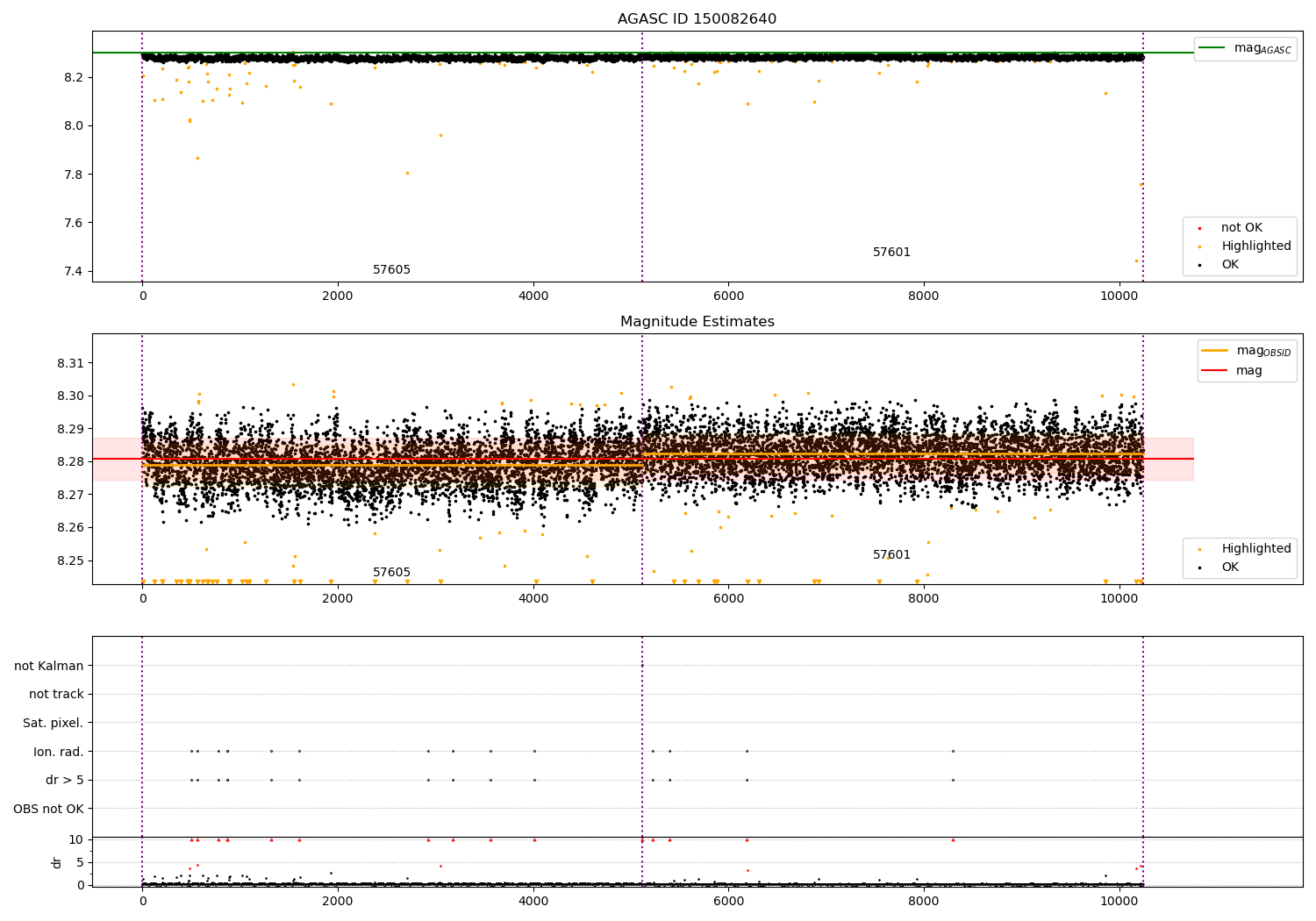Click the '7.6' y-tick on top plot
The image size is (1316, 921).
74,223
